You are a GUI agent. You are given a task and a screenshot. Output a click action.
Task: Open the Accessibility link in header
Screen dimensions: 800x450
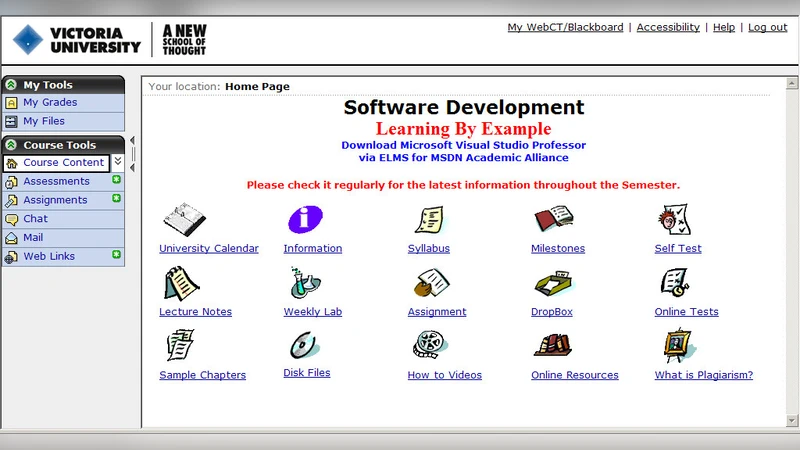(667, 28)
